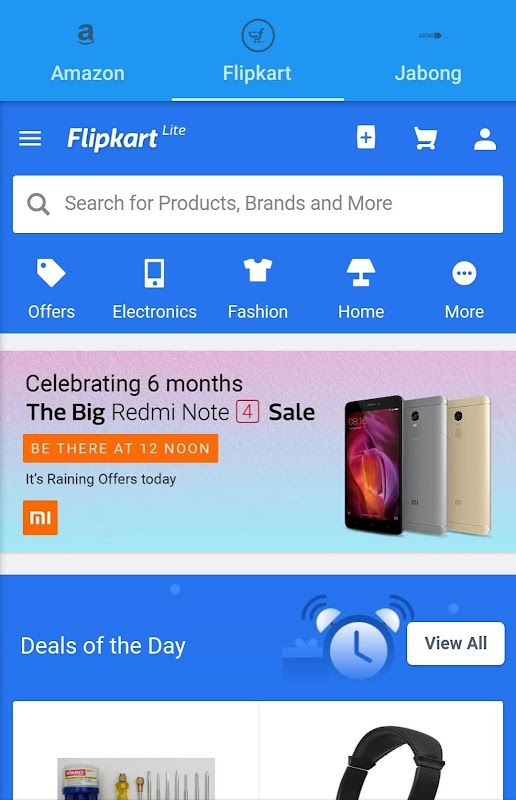The width and height of the screenshot is (516, 800).
Task: Open the screwdriver set deal thumbnail
Action: [136, 750]
